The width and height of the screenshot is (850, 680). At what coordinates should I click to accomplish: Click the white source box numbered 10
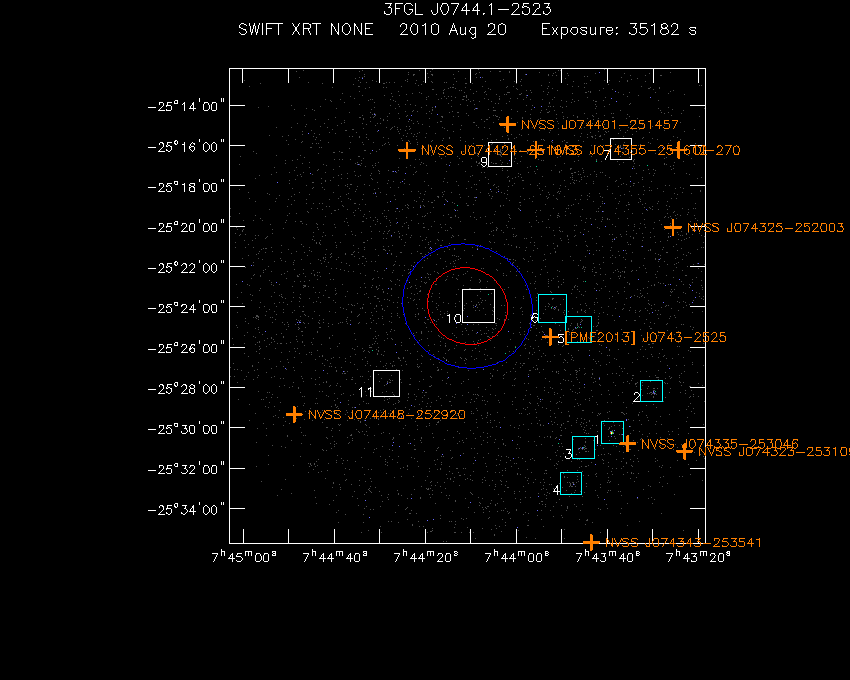[x=478, y=306]
